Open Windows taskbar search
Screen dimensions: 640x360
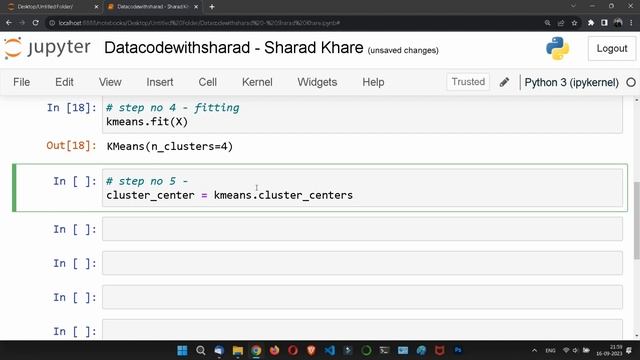[x=200, y=350]
